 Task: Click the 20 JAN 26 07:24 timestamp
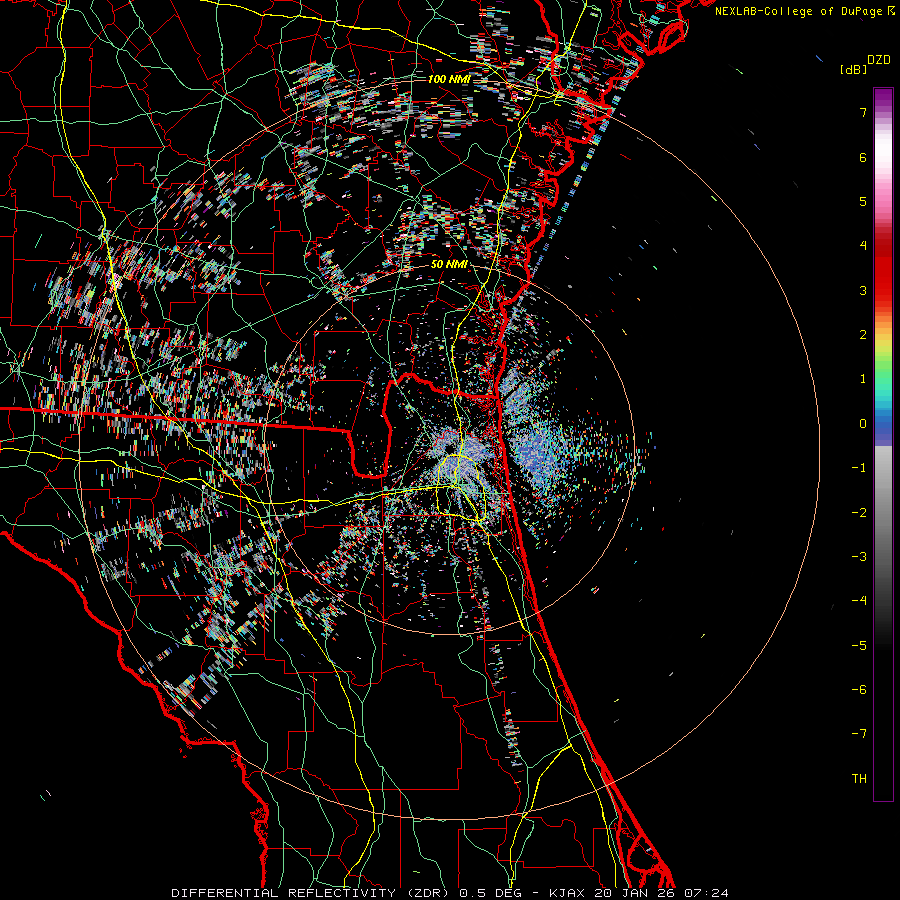(661, 893)
